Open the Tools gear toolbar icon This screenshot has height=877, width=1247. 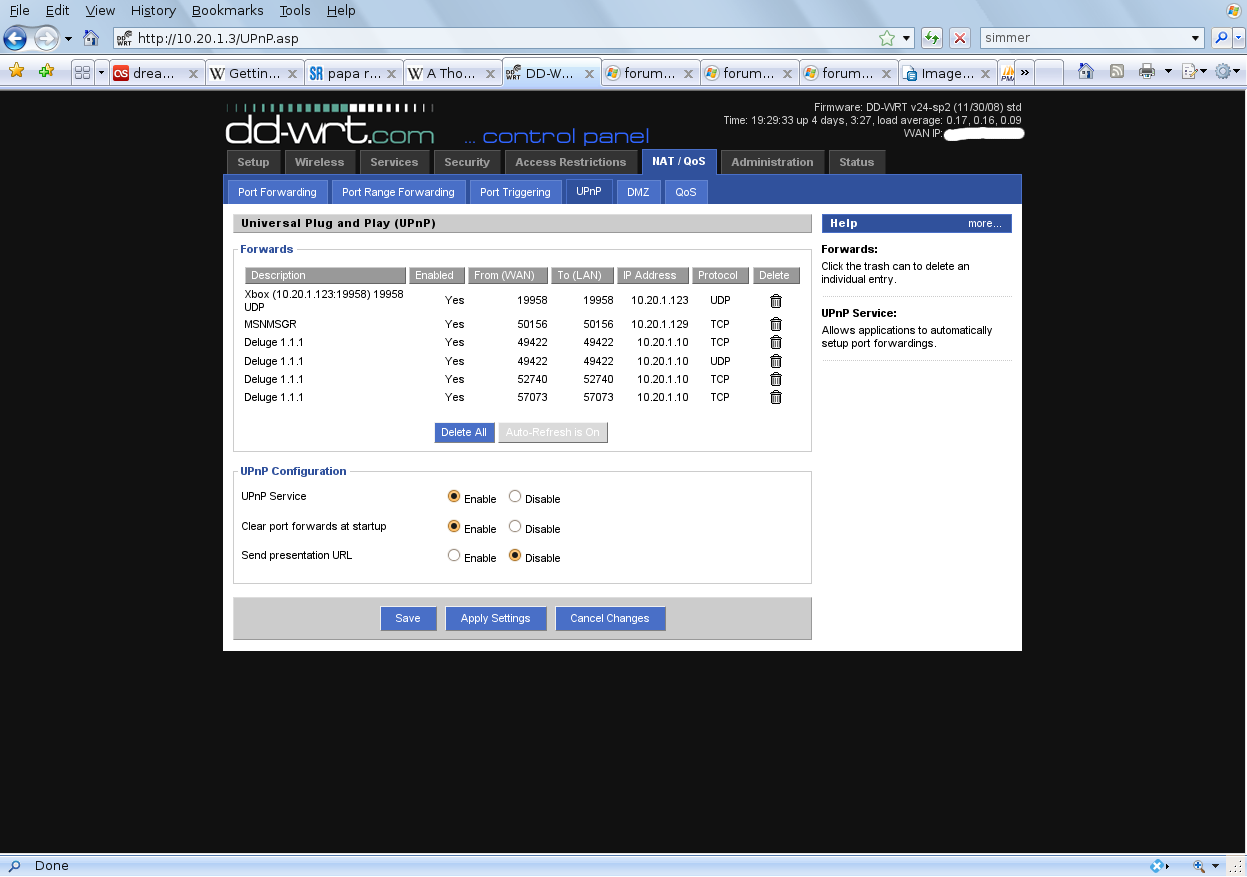[x=1226, y=72]
